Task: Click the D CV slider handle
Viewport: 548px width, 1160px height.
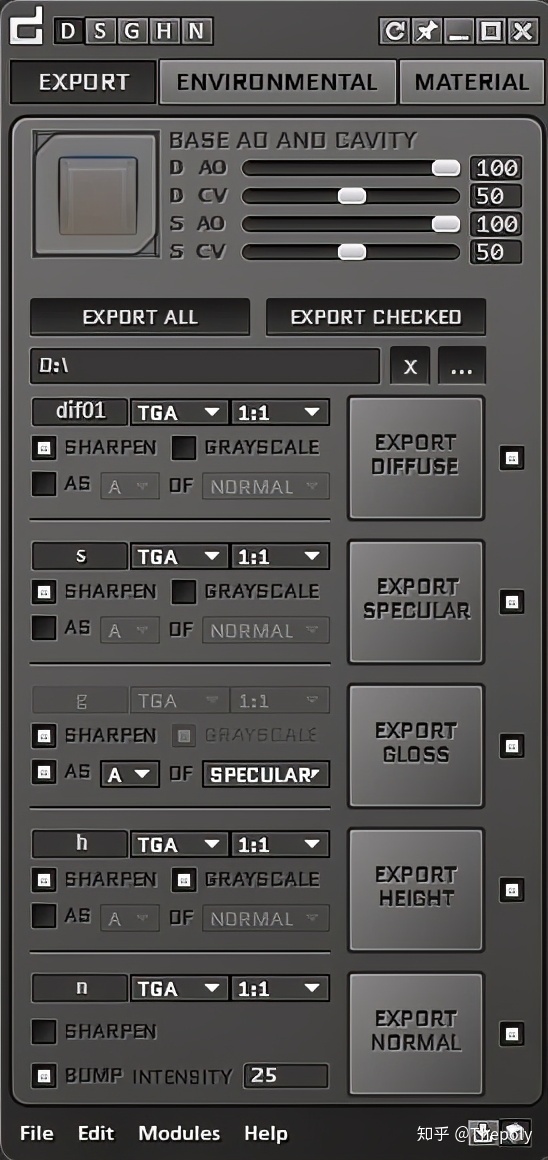Action: (352, 195)
